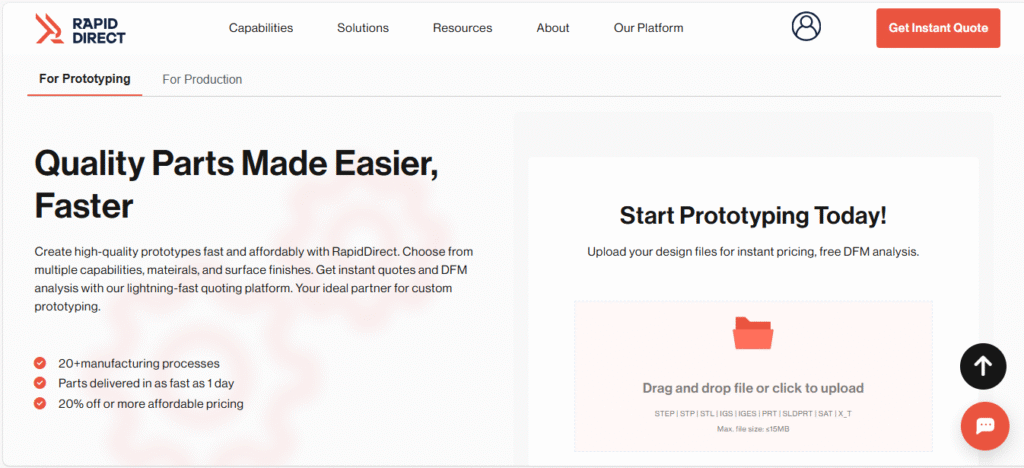Click the Get Instant Quote button
1024x468 pixels.
coord(938,28)
